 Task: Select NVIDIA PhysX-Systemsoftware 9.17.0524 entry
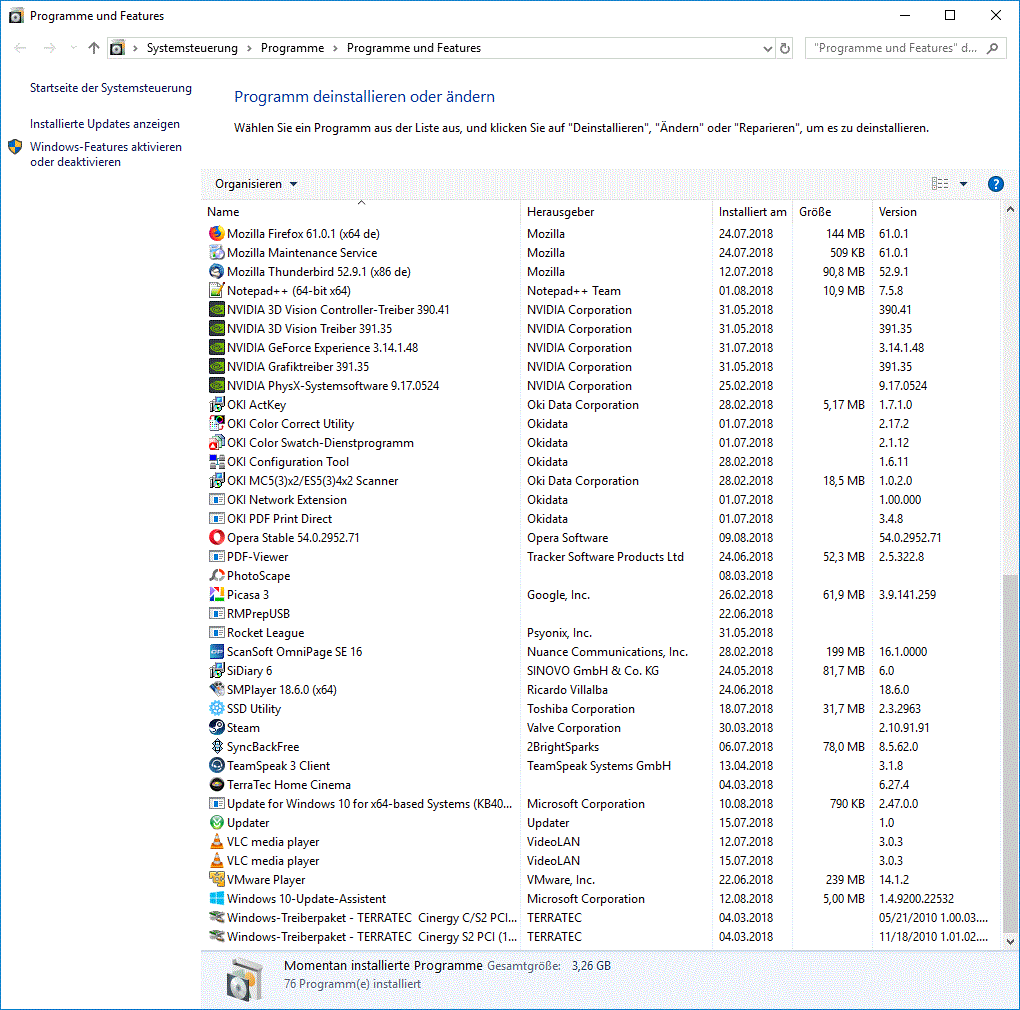602,385
